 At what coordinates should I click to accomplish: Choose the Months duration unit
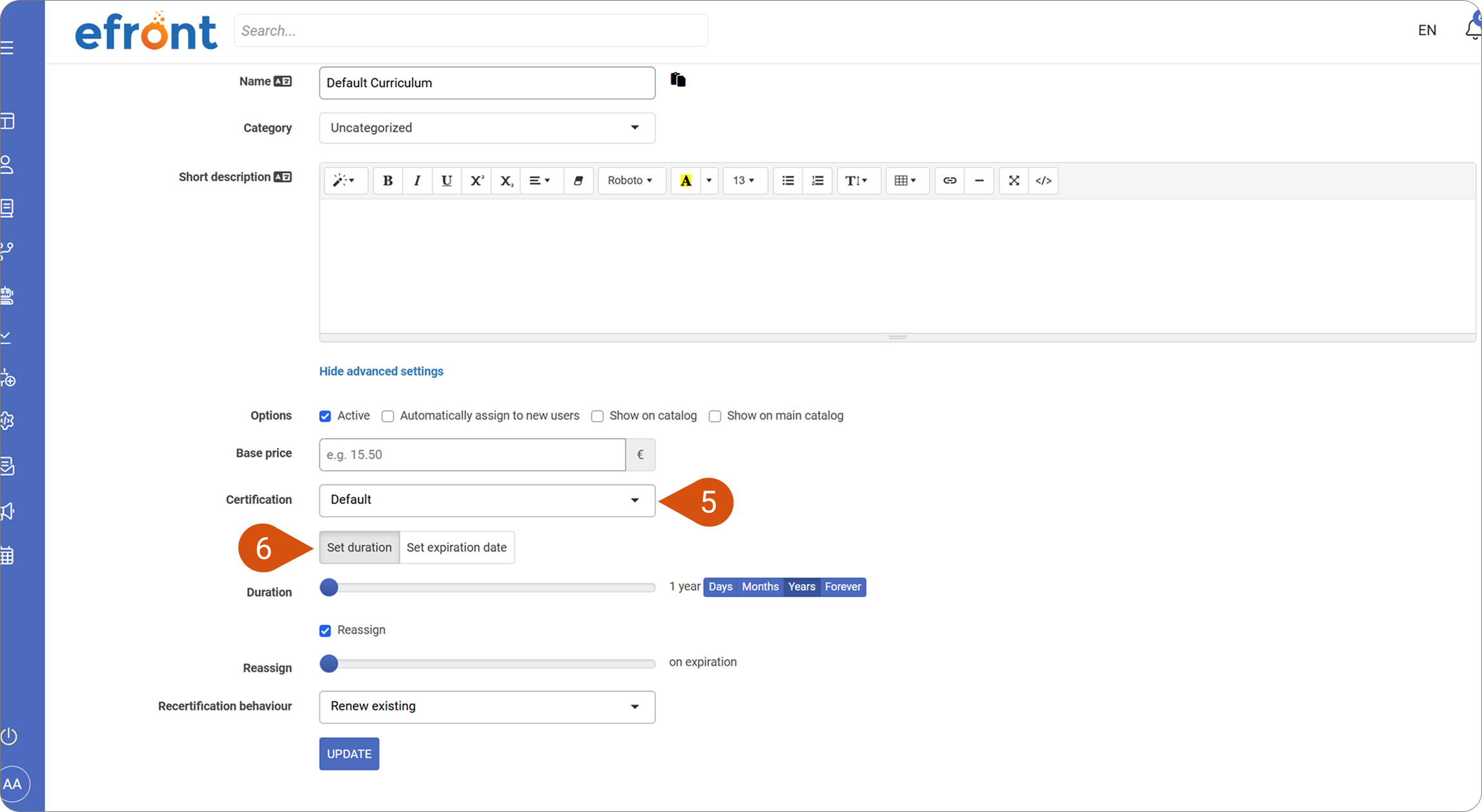coord(760,587)
